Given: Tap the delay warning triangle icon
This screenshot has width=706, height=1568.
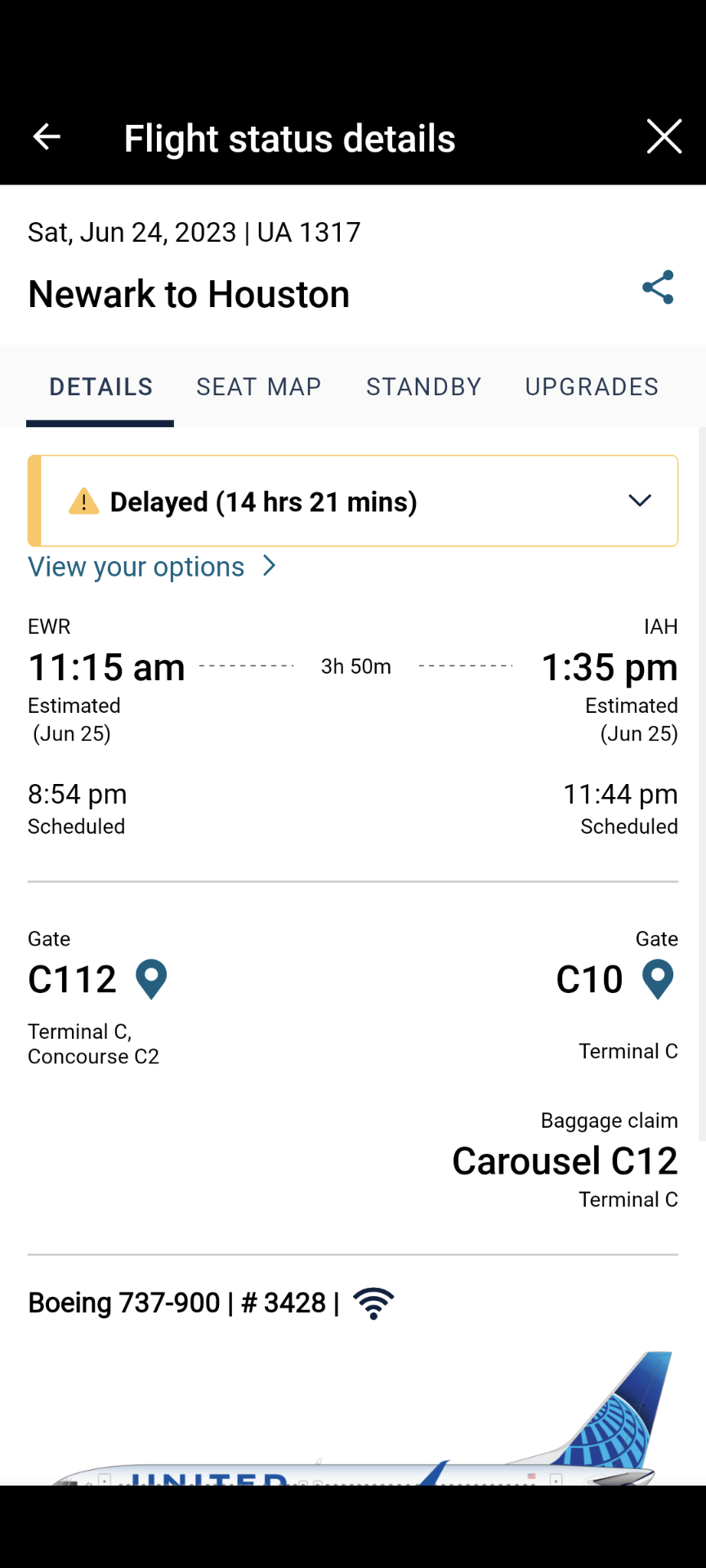Looking at the screenshot, I should click(x=84, y=501).
